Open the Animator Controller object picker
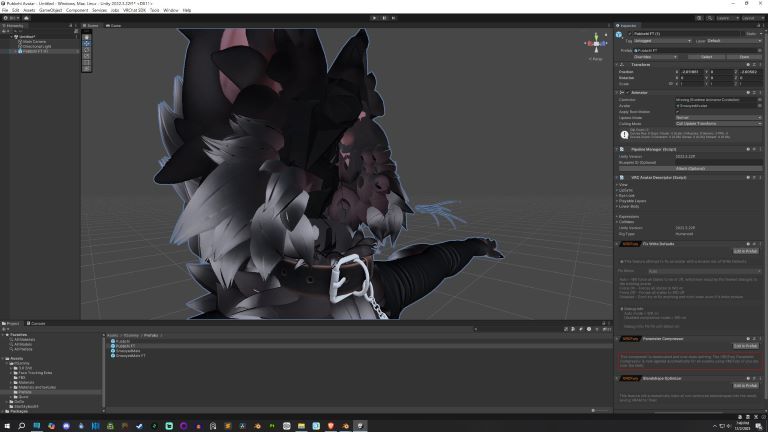Screen dimensions: 768x432 click(x=760, y=100)
